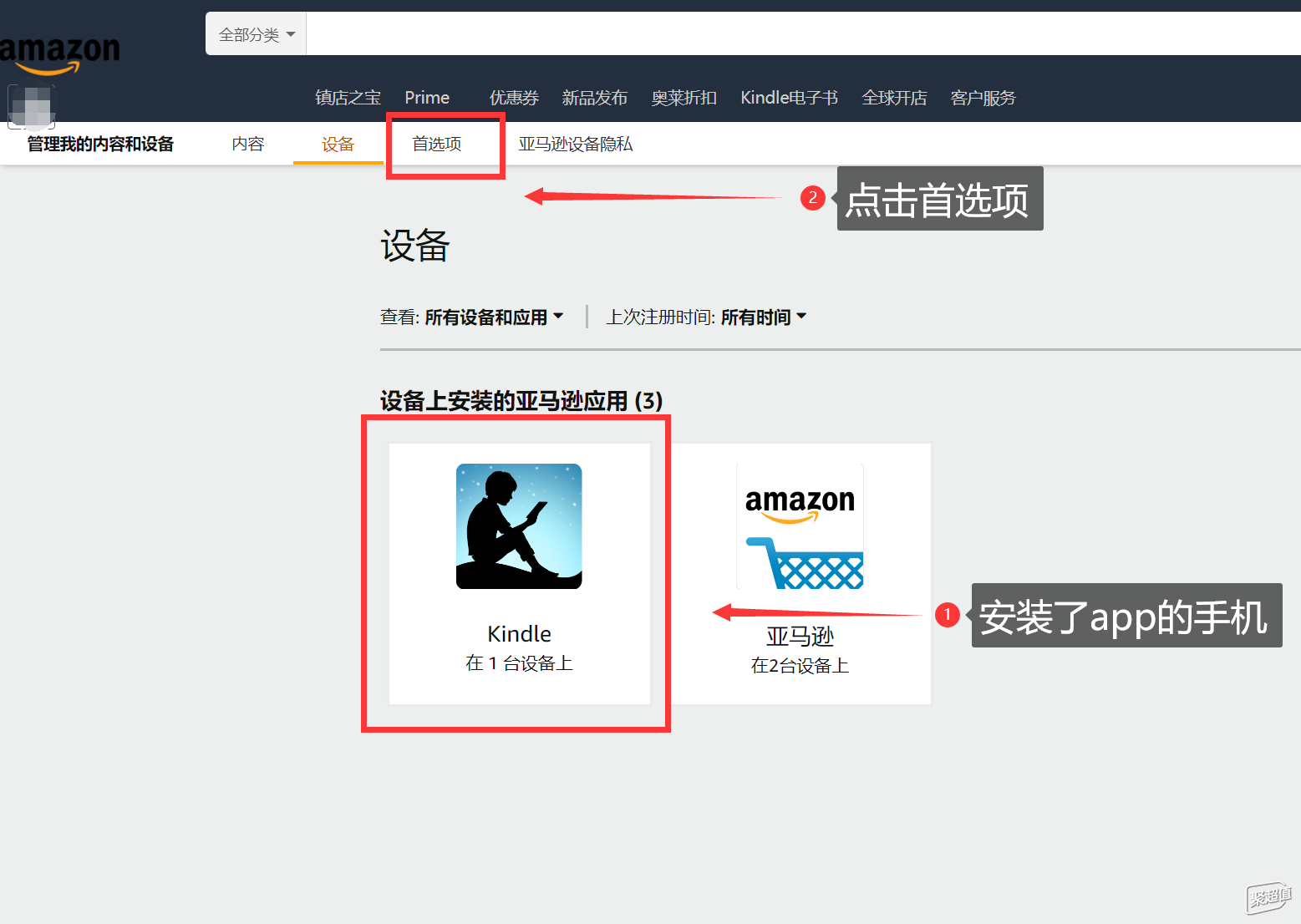The width and height of the screenshot is (1301, 924).
Task: Select the 设备 tab
Action: pos(338,145)
